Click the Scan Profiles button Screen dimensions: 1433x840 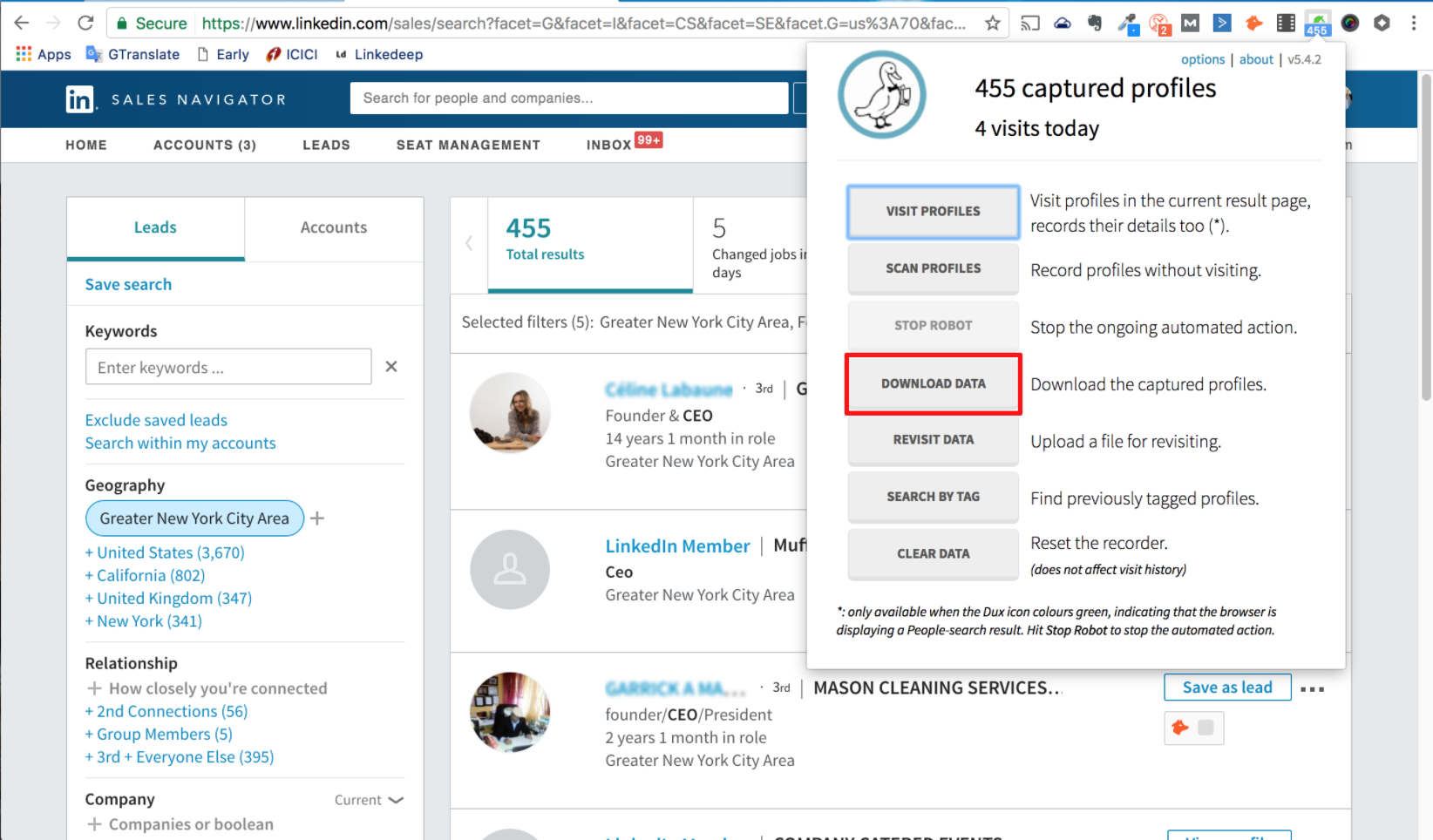click(933, 268)
